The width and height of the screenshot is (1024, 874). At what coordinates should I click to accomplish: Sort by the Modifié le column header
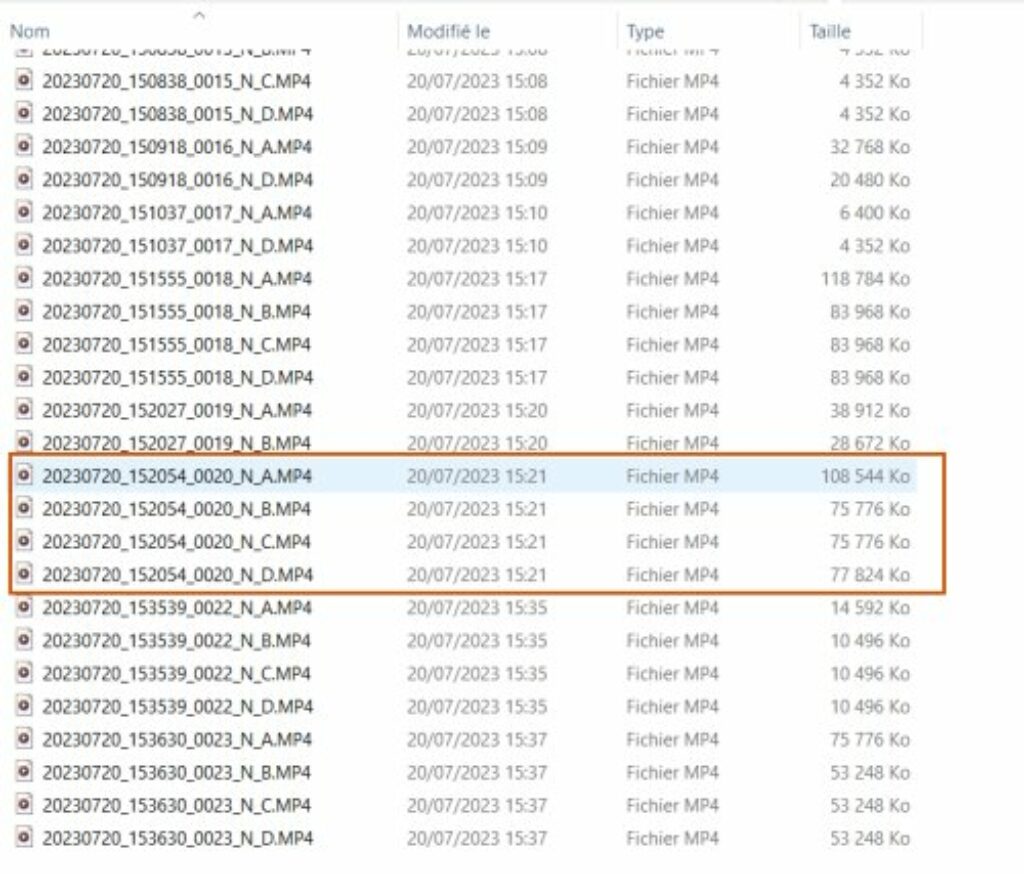click(x=448, y=32)
